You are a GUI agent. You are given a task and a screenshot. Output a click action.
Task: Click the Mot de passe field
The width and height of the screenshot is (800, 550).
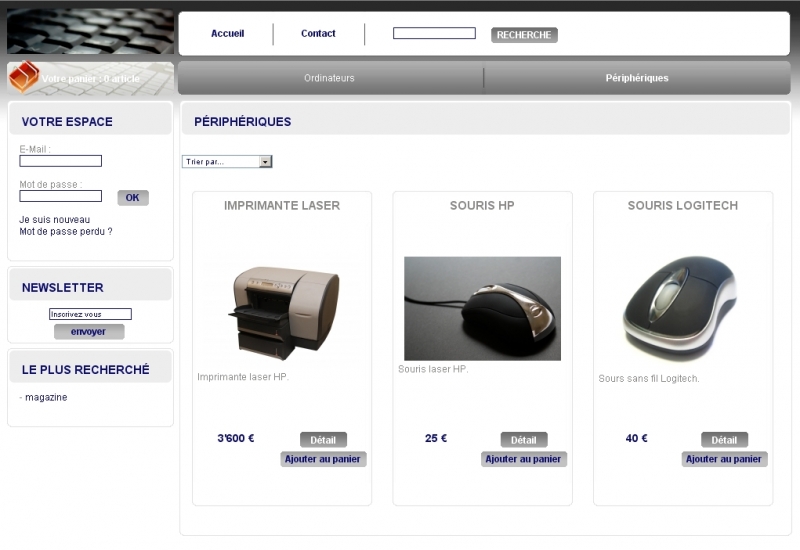[x=61, y=196]
